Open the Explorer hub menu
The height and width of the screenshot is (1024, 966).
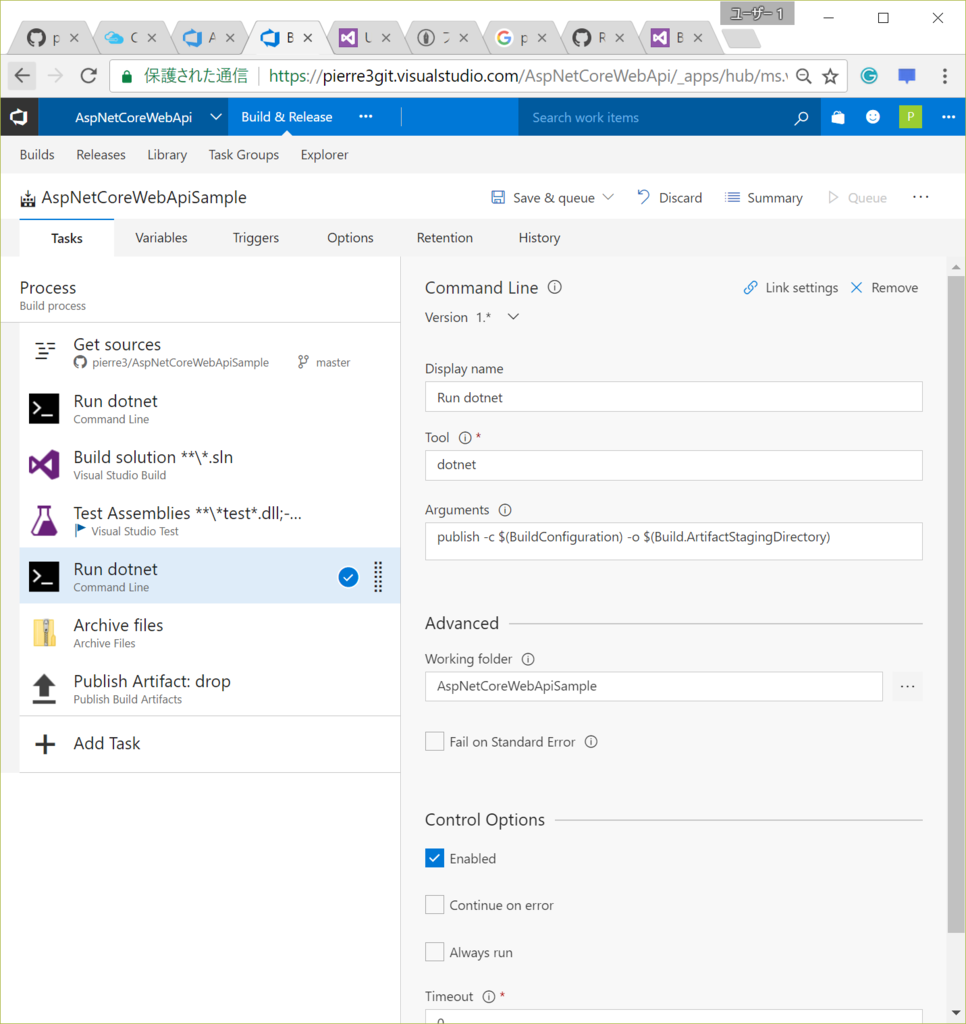pos(325,155)
